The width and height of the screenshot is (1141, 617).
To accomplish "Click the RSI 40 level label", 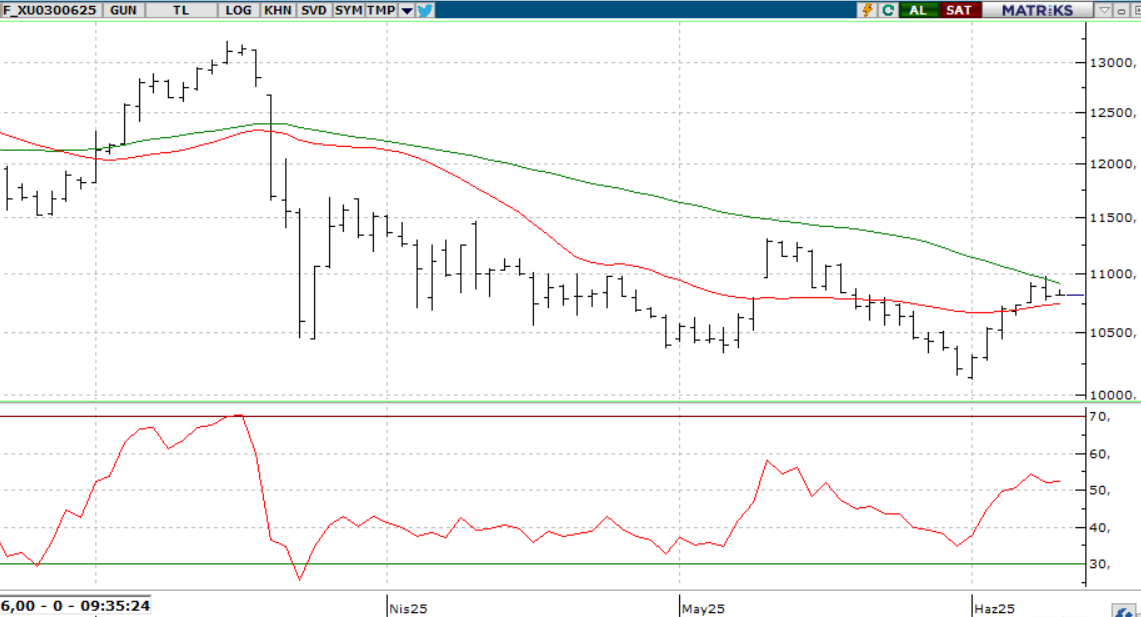I will 1100,528.
